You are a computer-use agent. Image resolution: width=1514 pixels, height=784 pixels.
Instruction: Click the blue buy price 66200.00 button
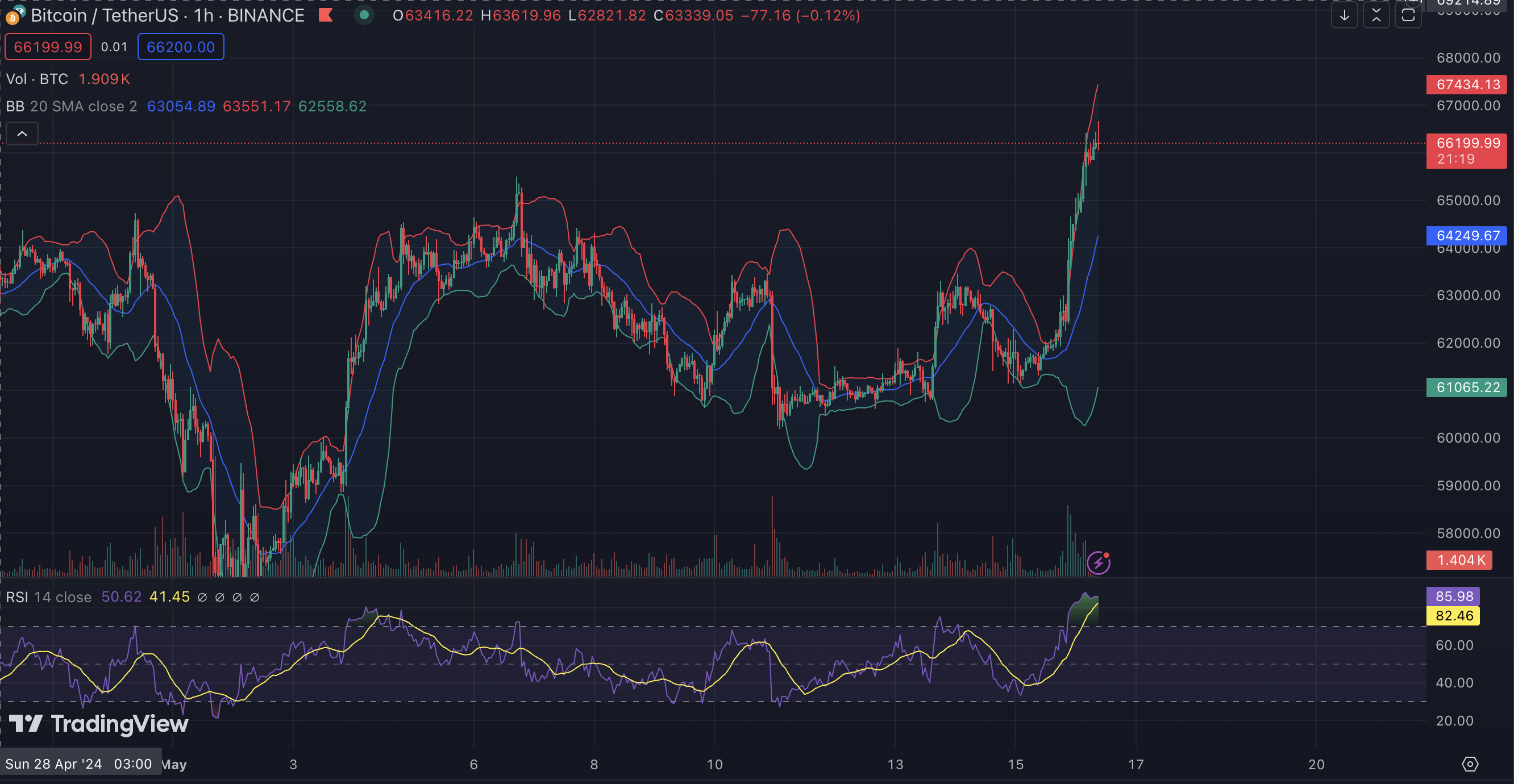(180, 47)
